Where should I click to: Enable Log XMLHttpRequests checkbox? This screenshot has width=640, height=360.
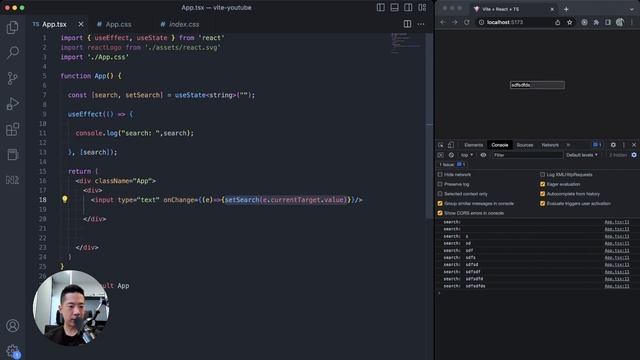click(x=542, y=174)
